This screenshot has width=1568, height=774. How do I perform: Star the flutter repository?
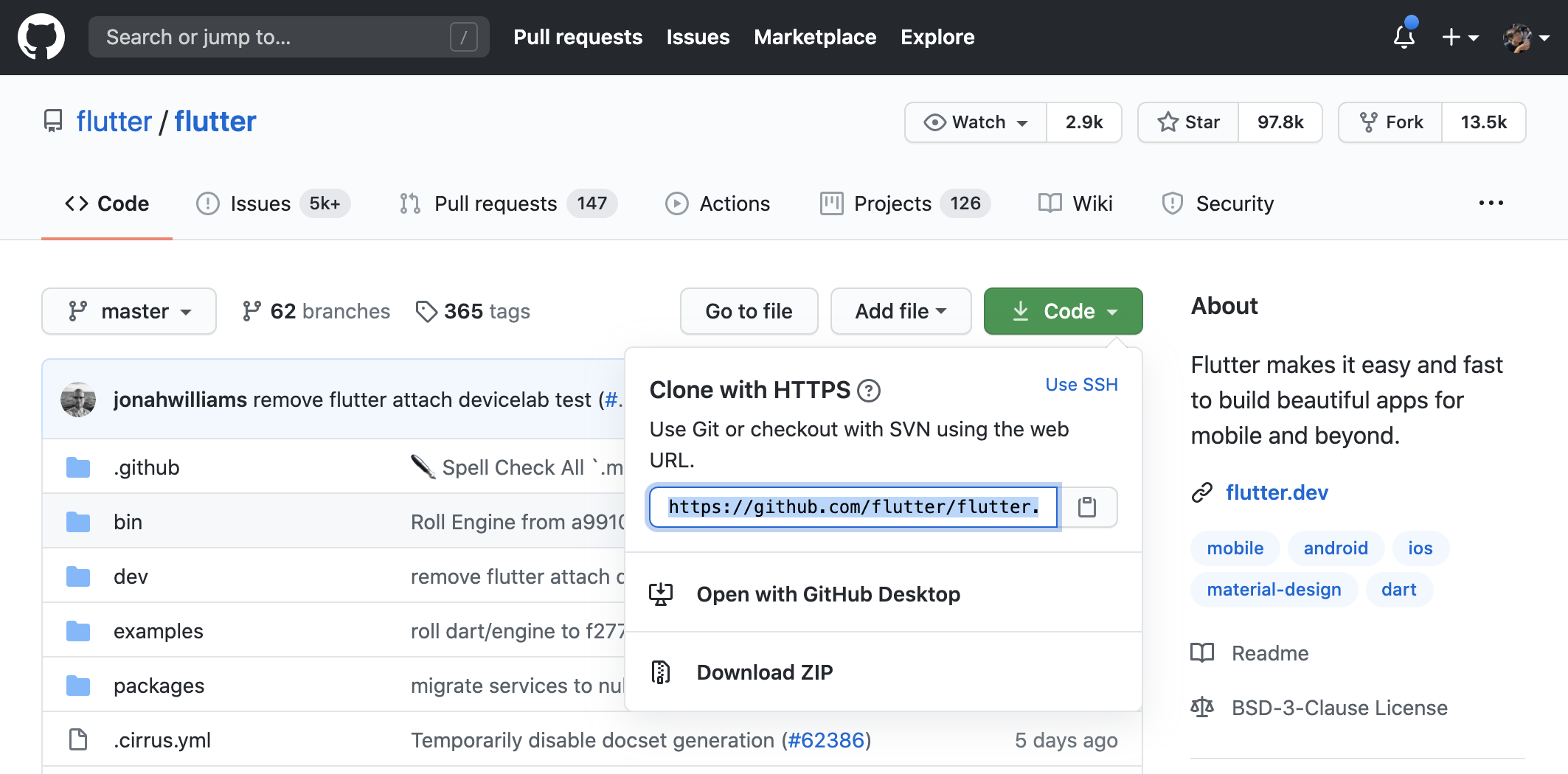pyautogui.click(x=1188, y=122)
